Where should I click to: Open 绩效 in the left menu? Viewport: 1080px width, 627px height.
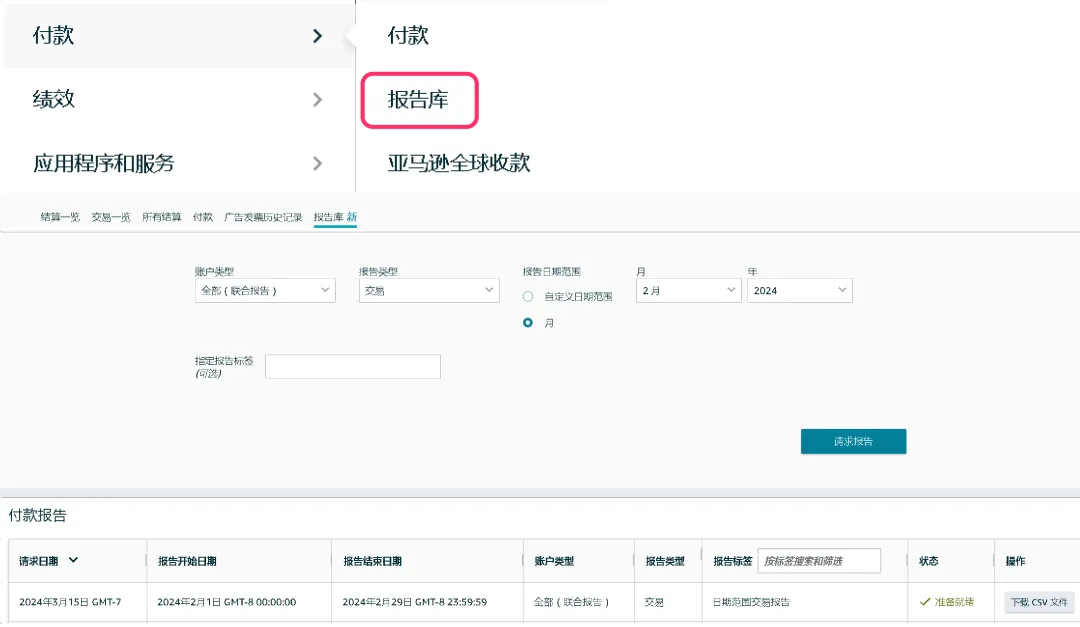point(53,99)
